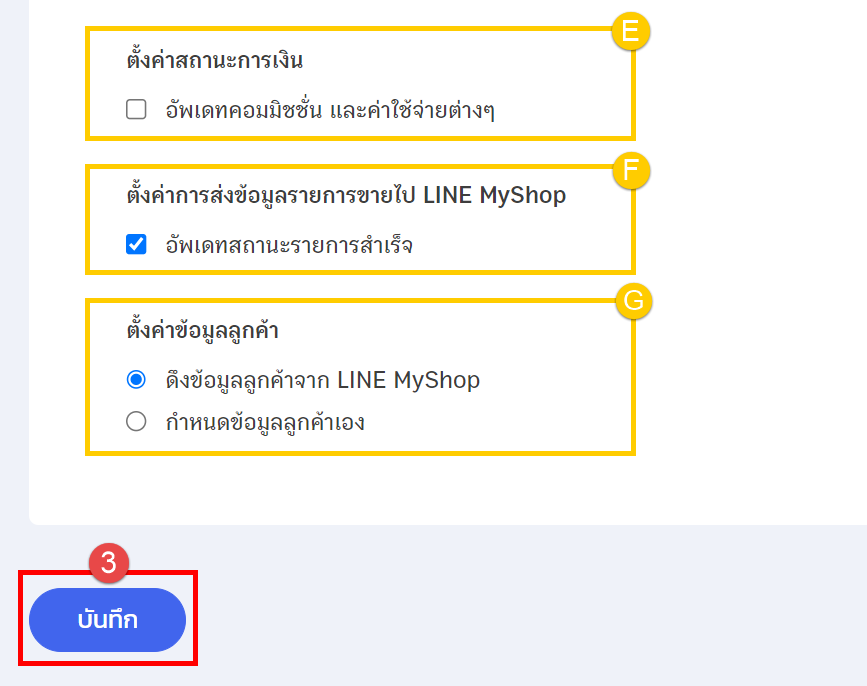Image resolution: width=867 pixels, height=686 pixels.
Task: Enable the อัพเดทคอมมิชชั่น และค่าใช้จ่ายต่างๆ checkbox
Action: pos(136,109)
